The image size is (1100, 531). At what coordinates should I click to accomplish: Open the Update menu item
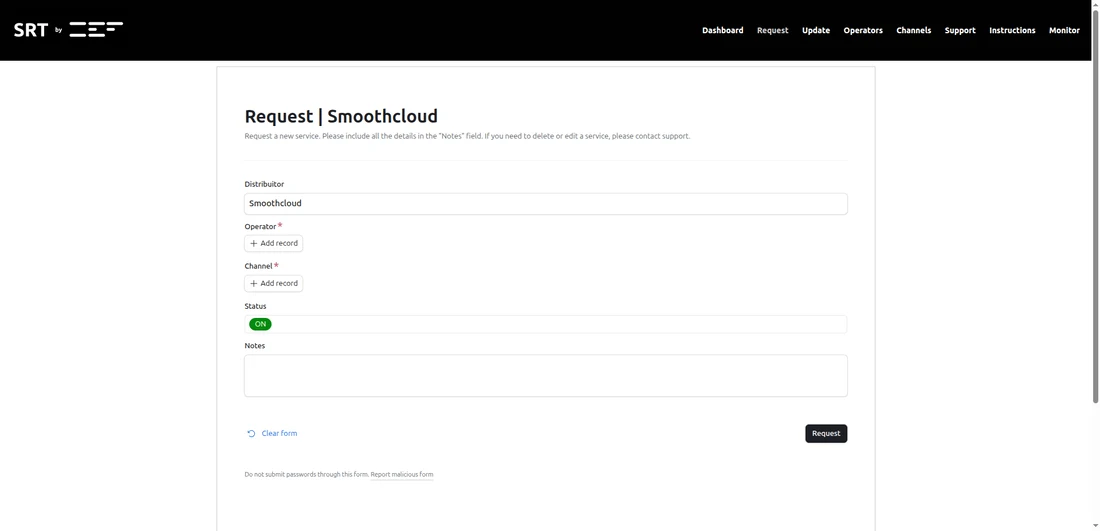point(816,30)
